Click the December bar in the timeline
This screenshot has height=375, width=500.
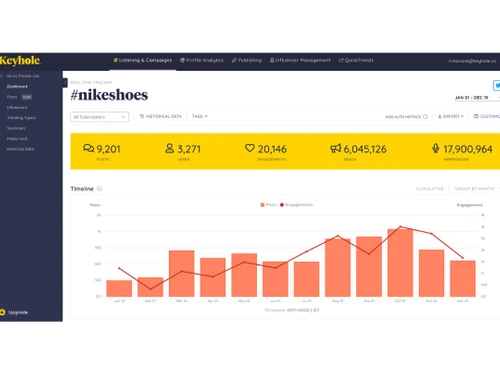coord(463,279)
